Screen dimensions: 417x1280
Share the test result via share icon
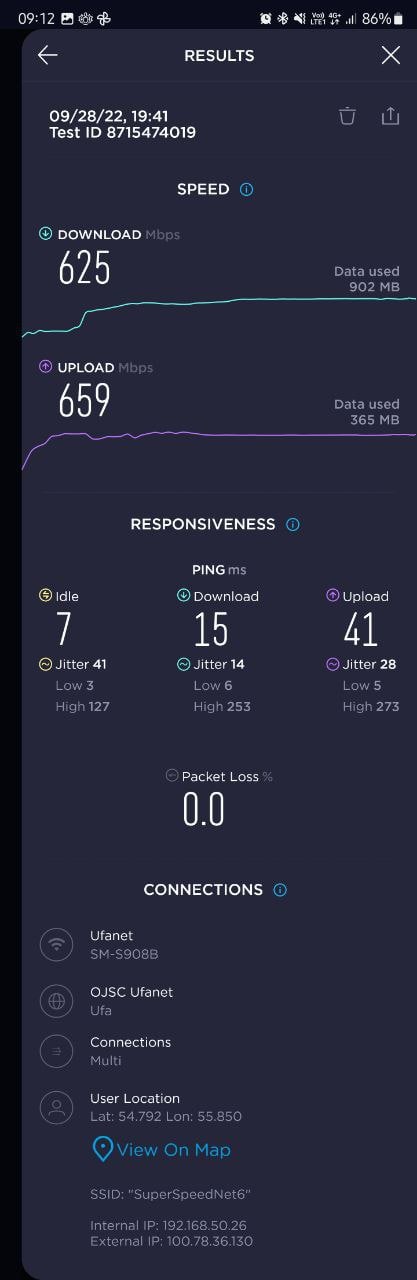[390, 116]
